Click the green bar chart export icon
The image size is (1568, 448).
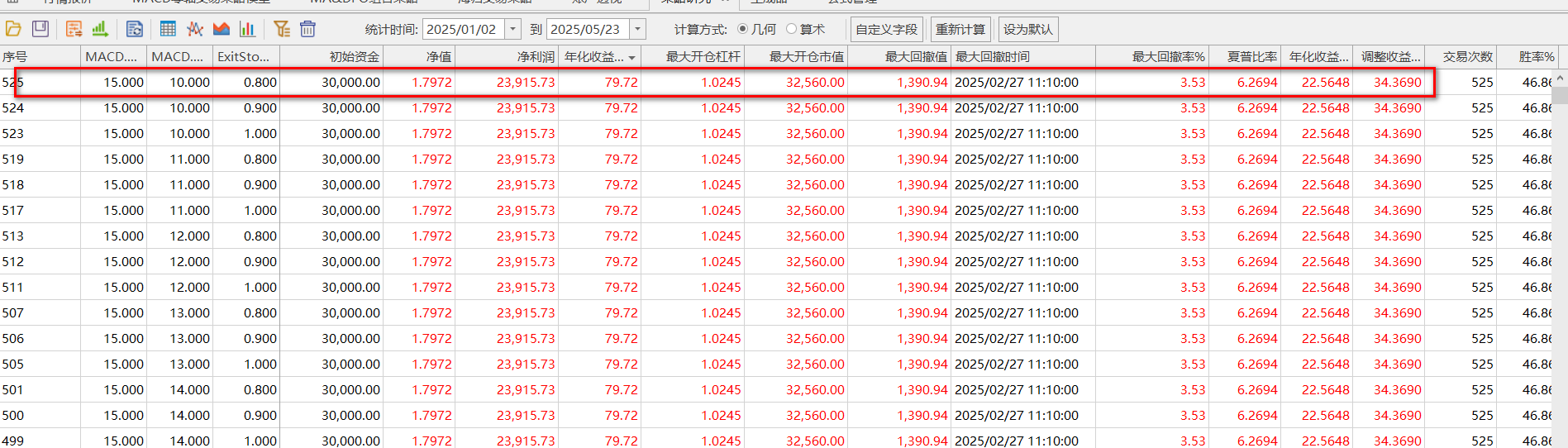[x=101, y=29]
